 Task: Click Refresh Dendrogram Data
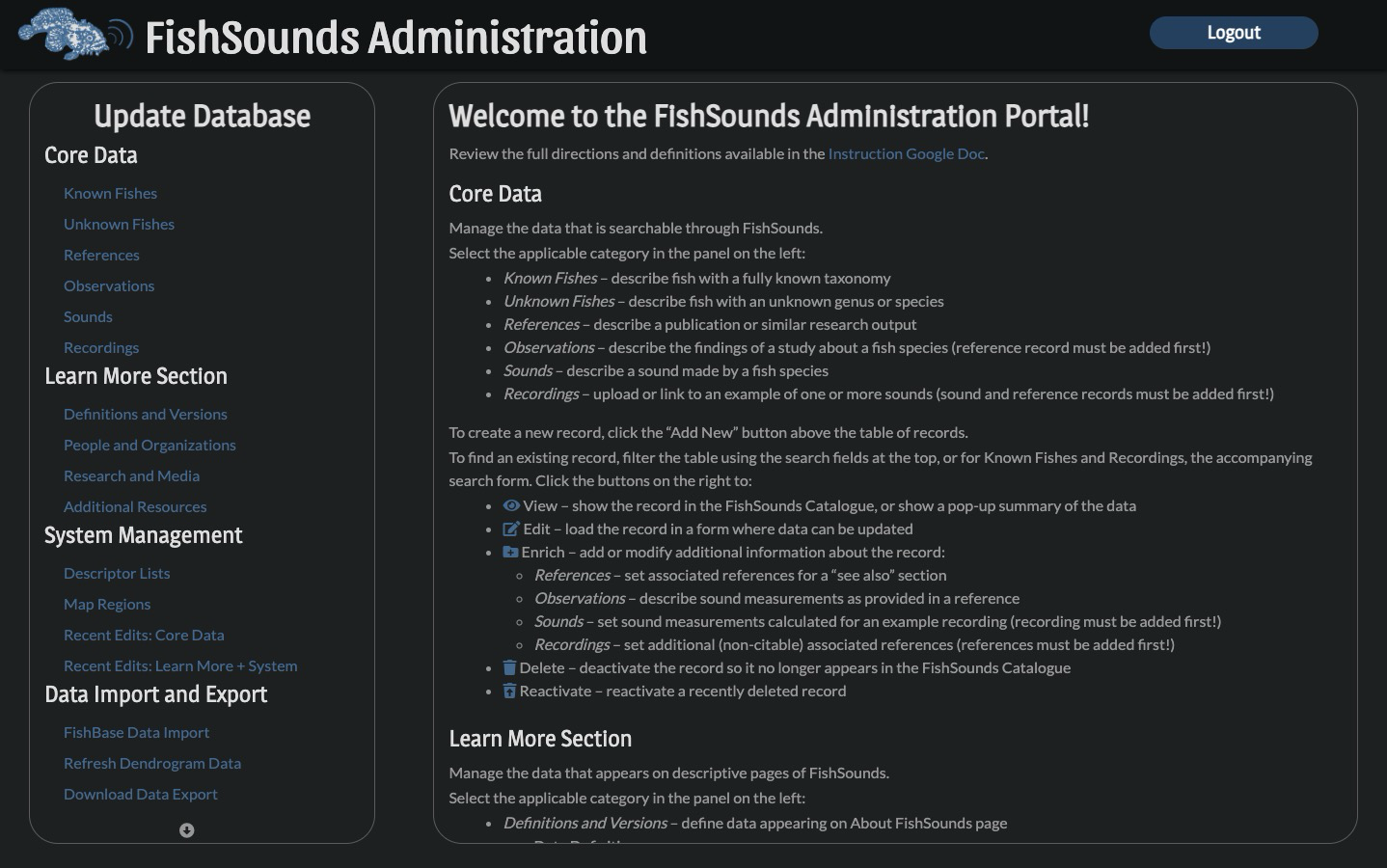coord(152,763)
